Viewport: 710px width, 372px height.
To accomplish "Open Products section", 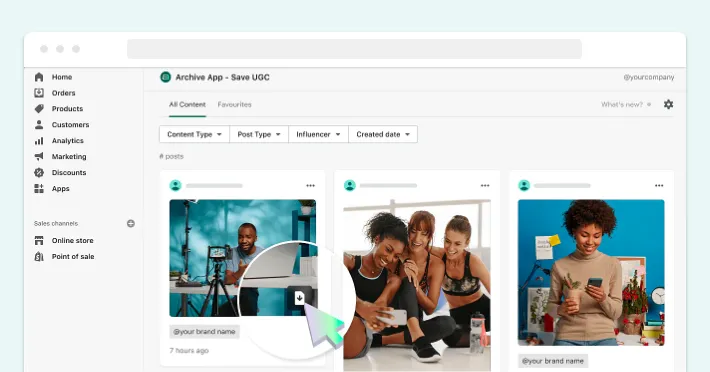I will pyautogui.click(x=67, y=109).
